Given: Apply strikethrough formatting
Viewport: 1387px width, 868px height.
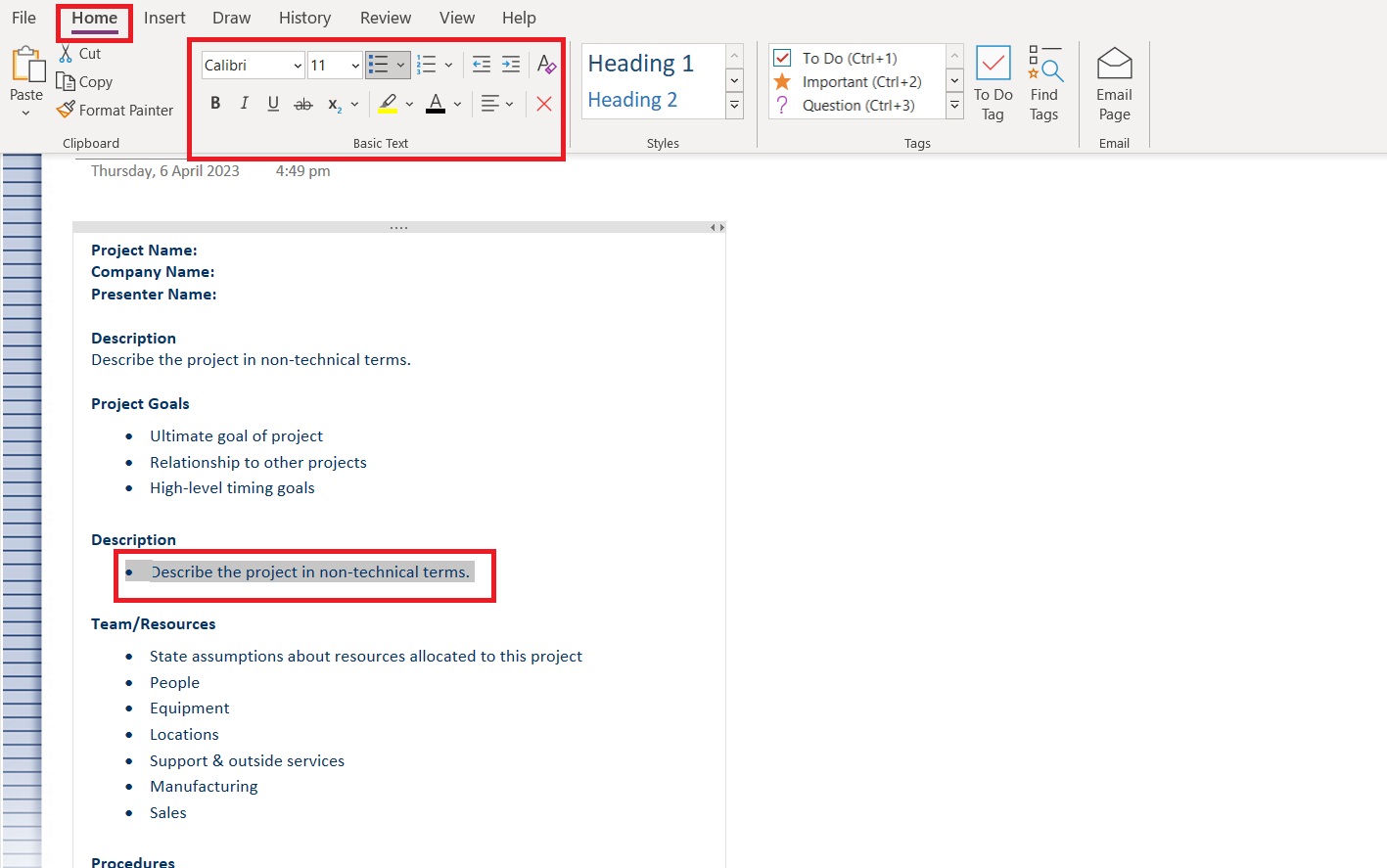Looking at the screenshot, I should tap(303, 103).
